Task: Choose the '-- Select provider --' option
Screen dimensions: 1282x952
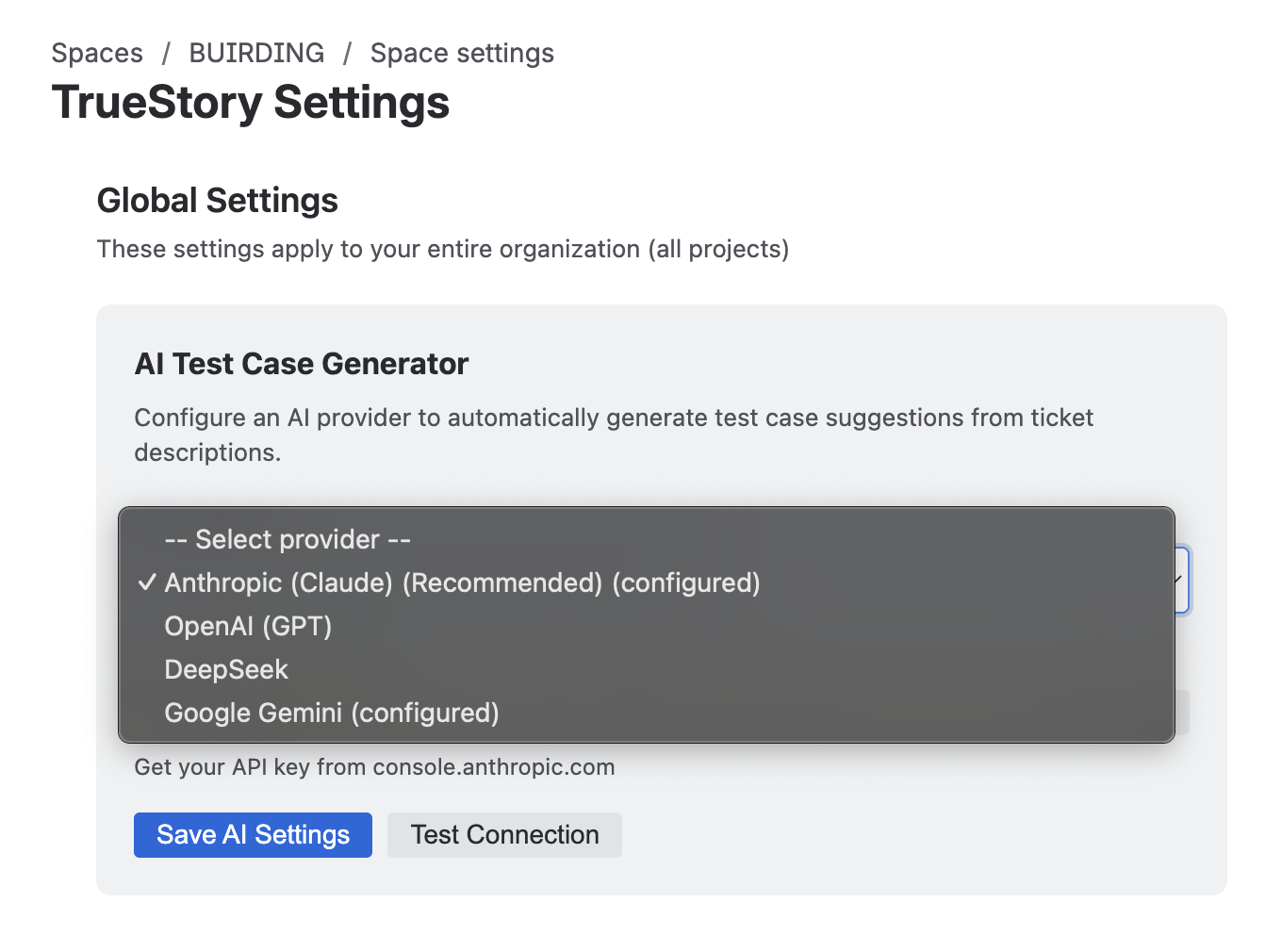Action: pyautogui.click(x=647, y=539)
